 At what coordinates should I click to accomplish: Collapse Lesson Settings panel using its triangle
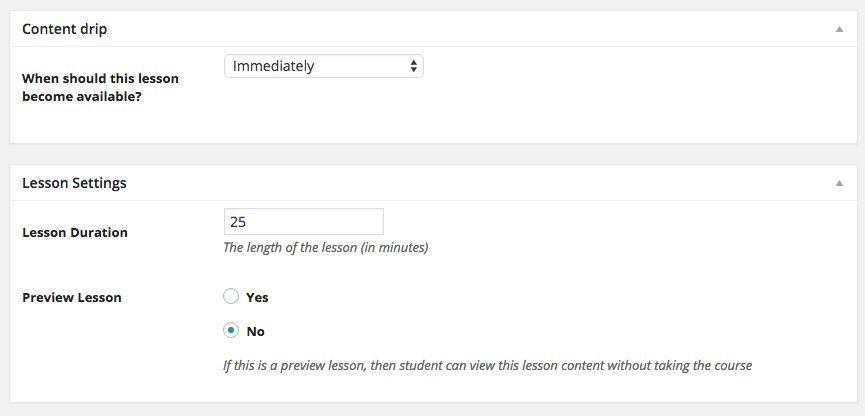click(x=839, y=183)
